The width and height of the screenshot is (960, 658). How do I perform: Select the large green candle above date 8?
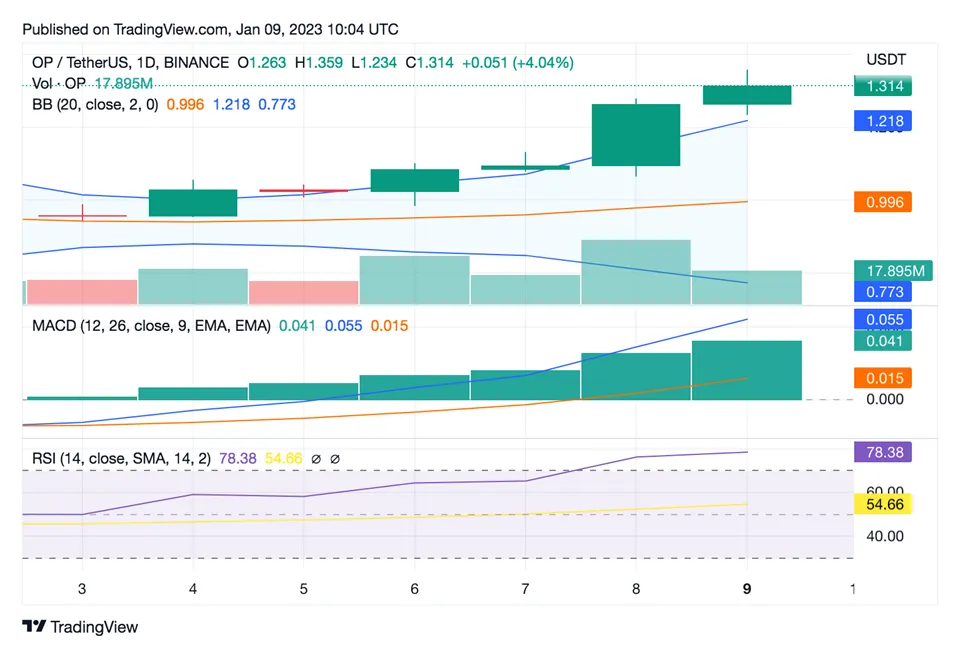click(x=636, y=135)
